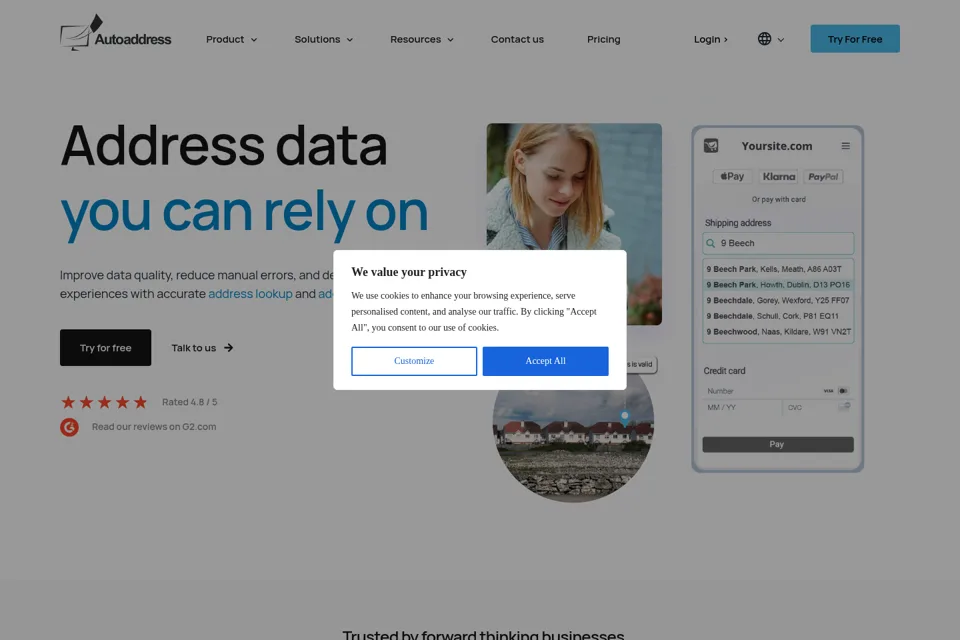Click the map pin on the houses image
This screenshot has width=960, height=640.
point(624,418)
